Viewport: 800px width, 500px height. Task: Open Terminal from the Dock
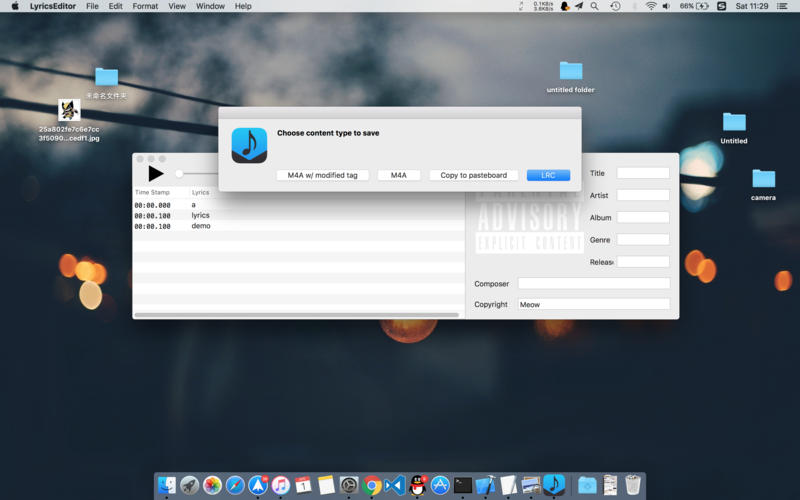click(463, 485)
